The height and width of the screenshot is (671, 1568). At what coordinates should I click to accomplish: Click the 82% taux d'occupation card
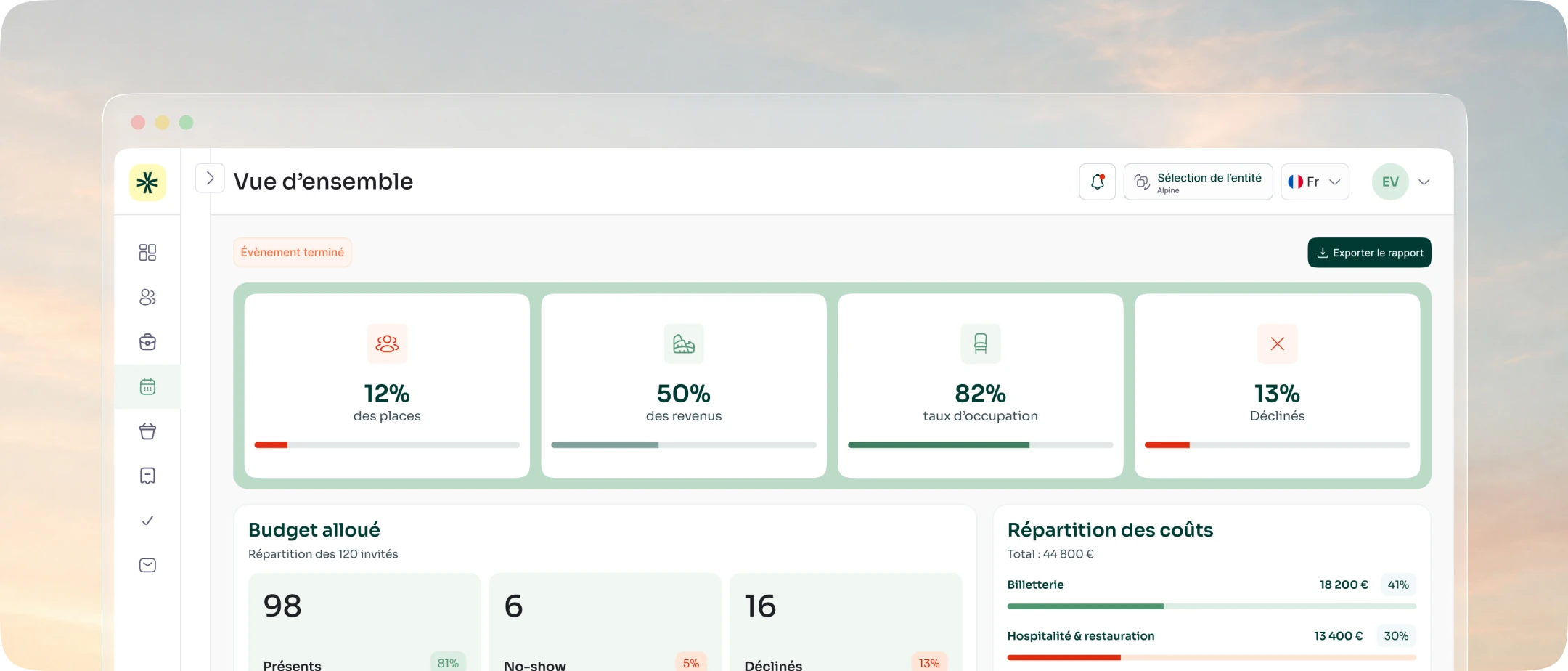tap(980, 386)
